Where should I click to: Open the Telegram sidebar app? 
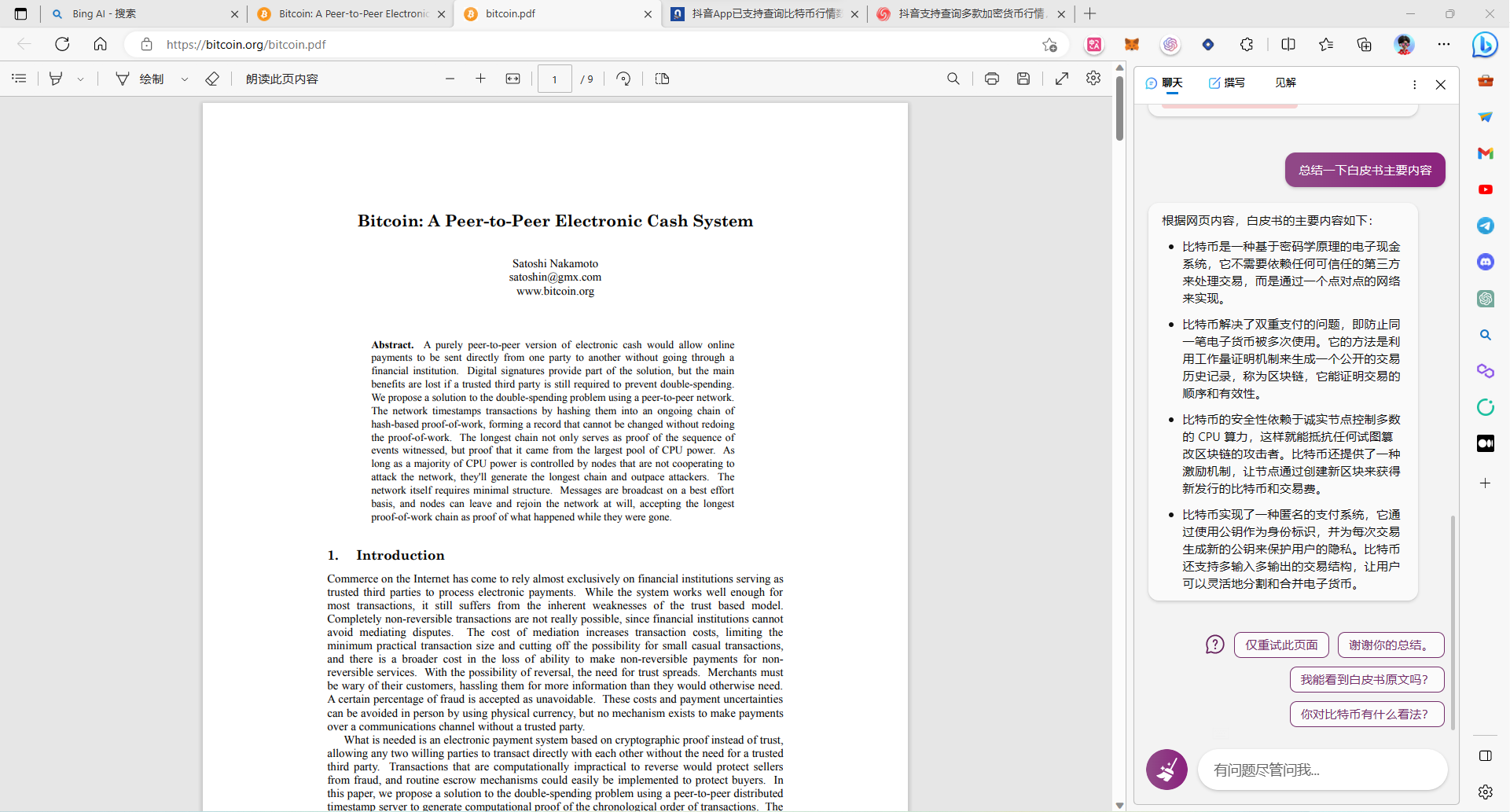pyautogui.click(x=1486, y=226)
